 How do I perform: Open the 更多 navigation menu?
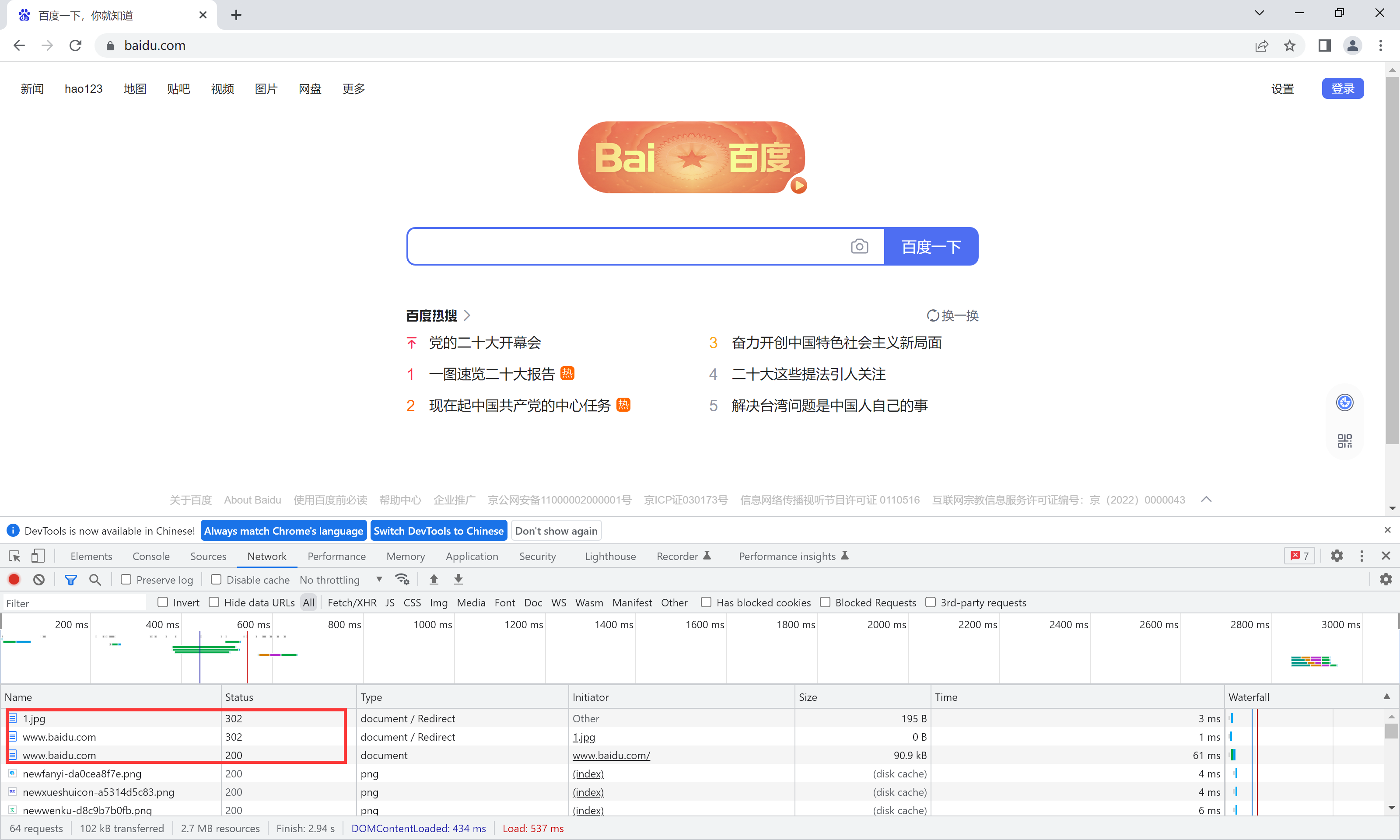click(353, 89)
